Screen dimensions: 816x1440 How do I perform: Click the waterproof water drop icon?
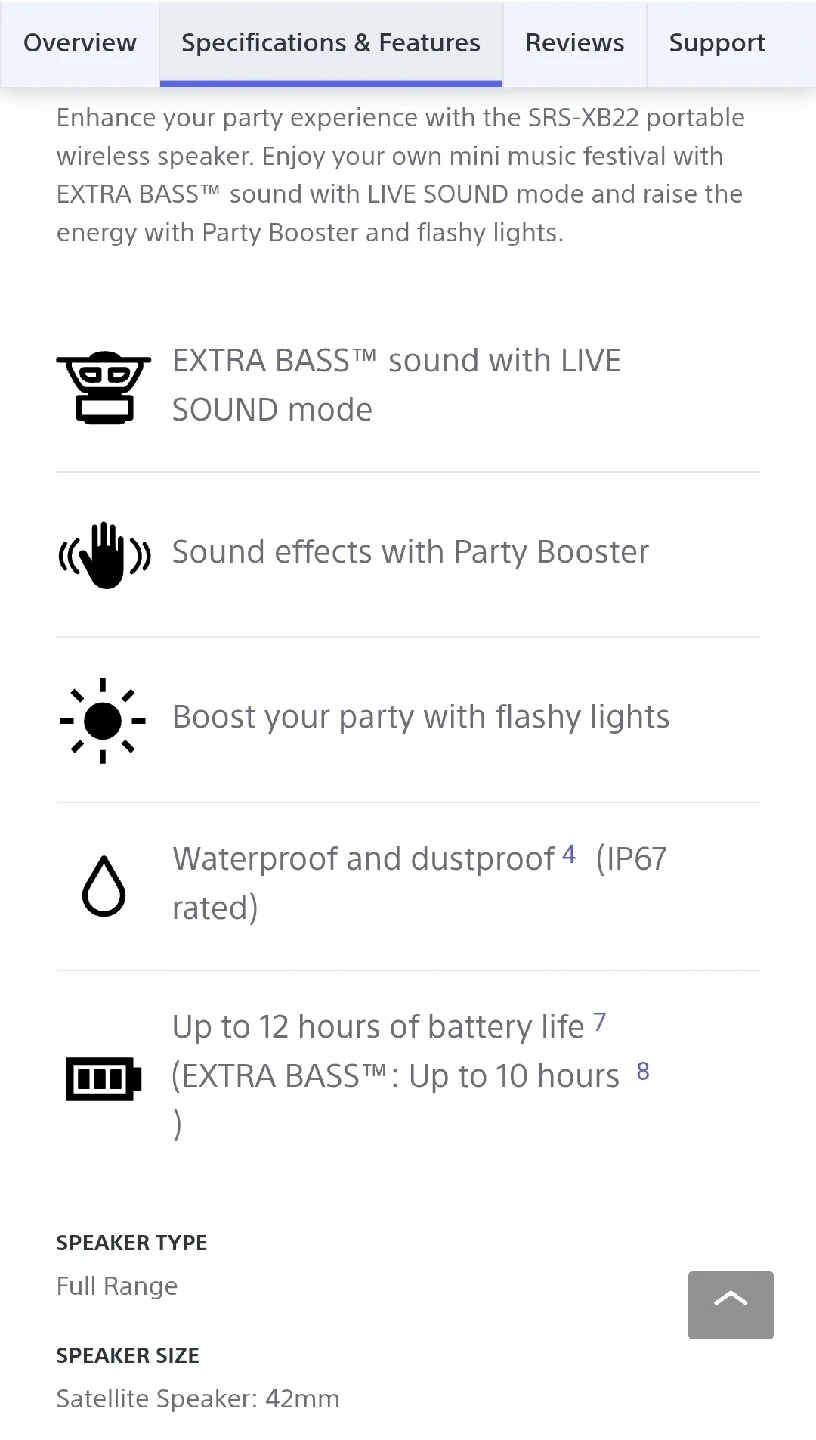click(103, 885)
